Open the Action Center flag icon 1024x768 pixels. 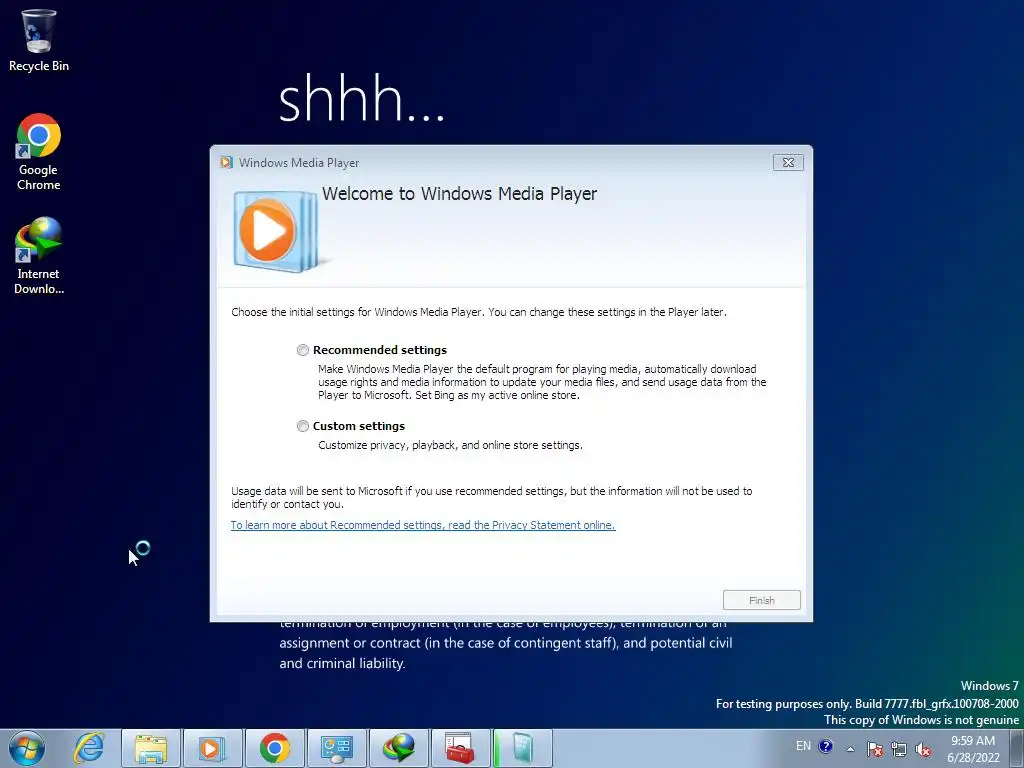pos(875,749)
